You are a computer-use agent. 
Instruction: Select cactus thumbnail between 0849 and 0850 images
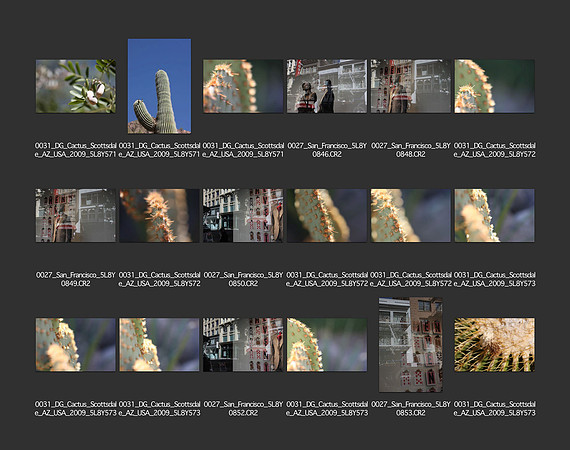pos(159,215)
